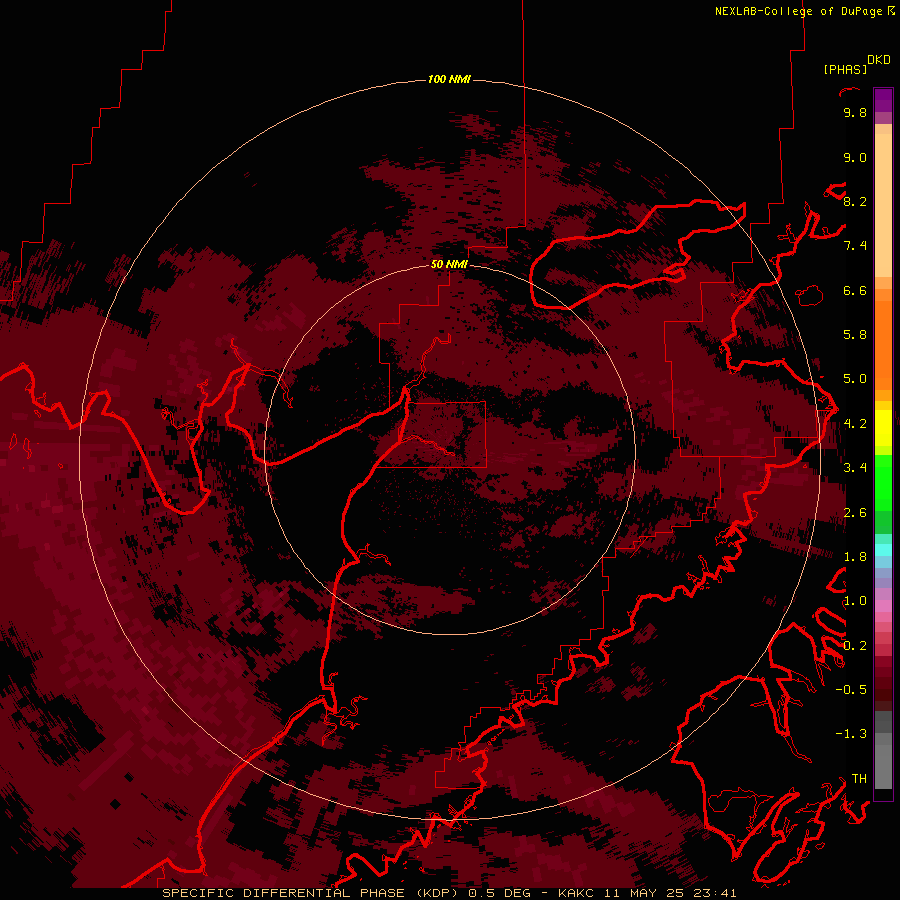Screen dimensions: 900x900
Task: Select the 6.6 scale value
Action: (855, 291)
